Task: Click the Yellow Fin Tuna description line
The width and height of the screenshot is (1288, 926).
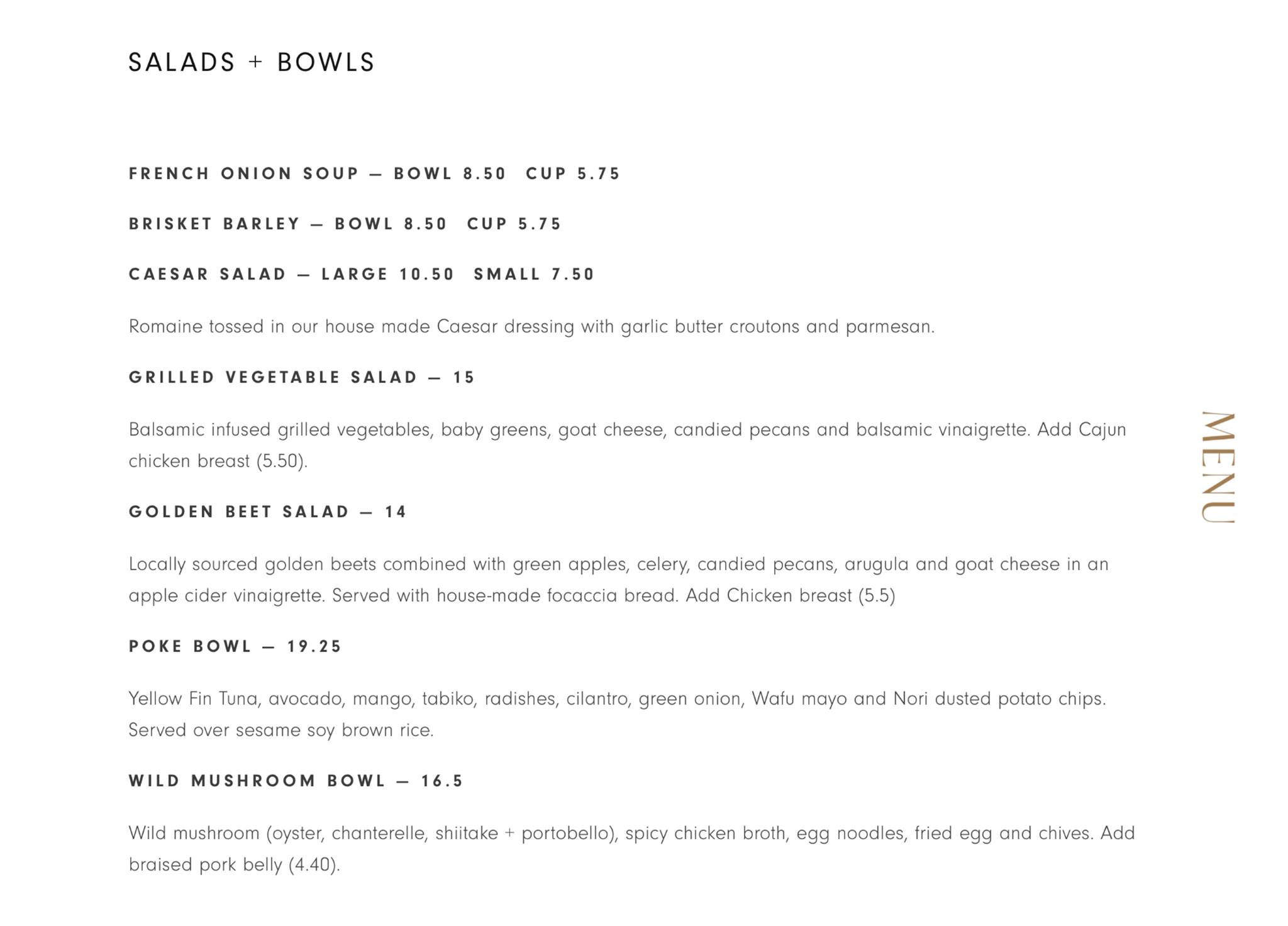Action: tap(616, 699)
